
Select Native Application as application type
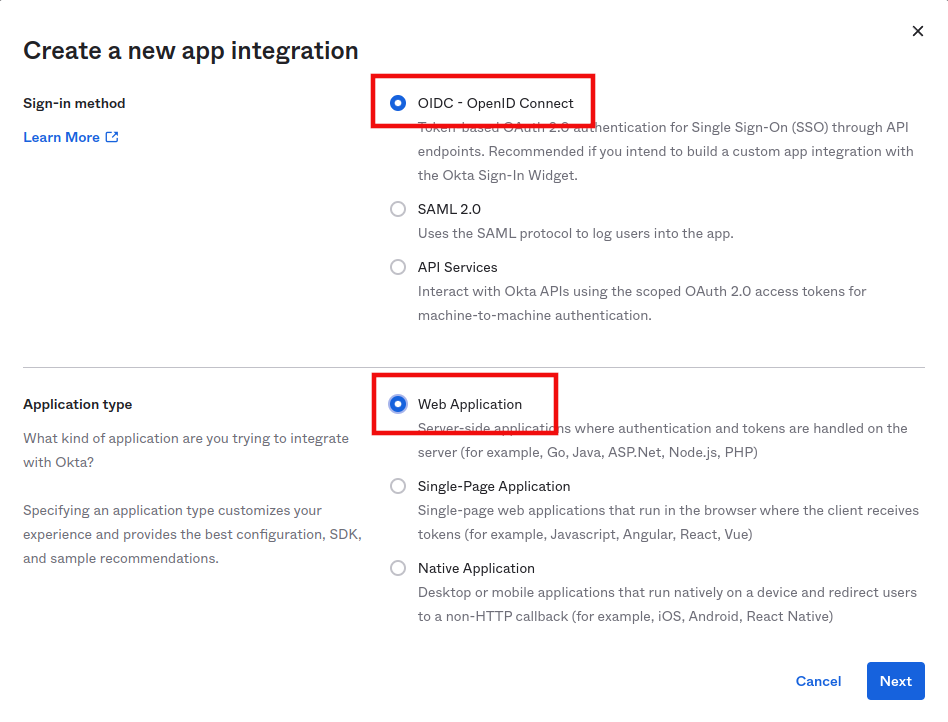[398, 568]
